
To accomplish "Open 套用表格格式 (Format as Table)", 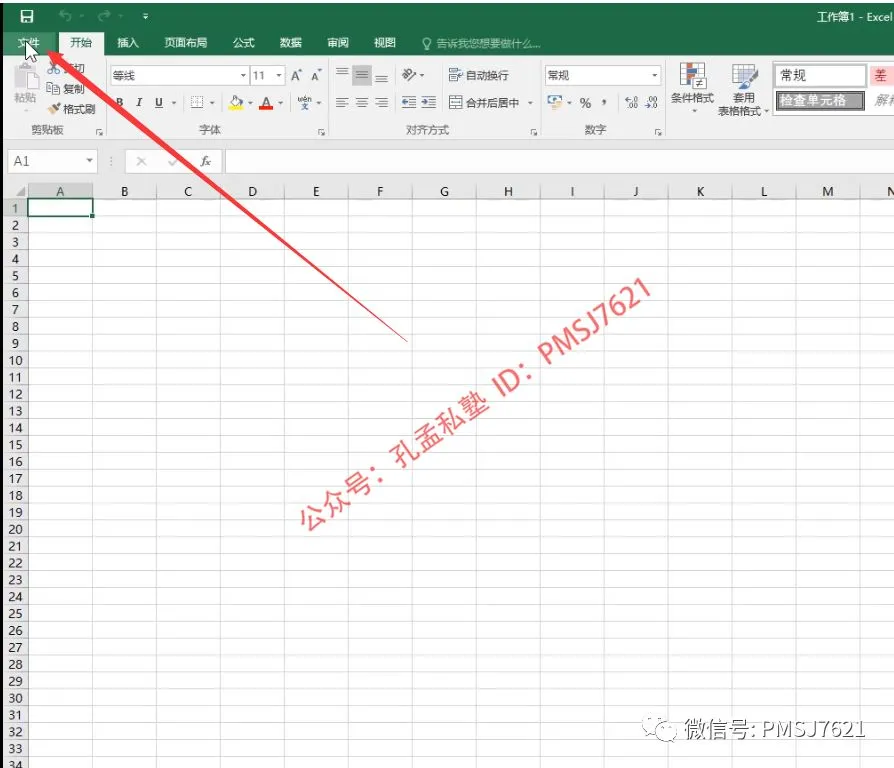I will (743, 90).
